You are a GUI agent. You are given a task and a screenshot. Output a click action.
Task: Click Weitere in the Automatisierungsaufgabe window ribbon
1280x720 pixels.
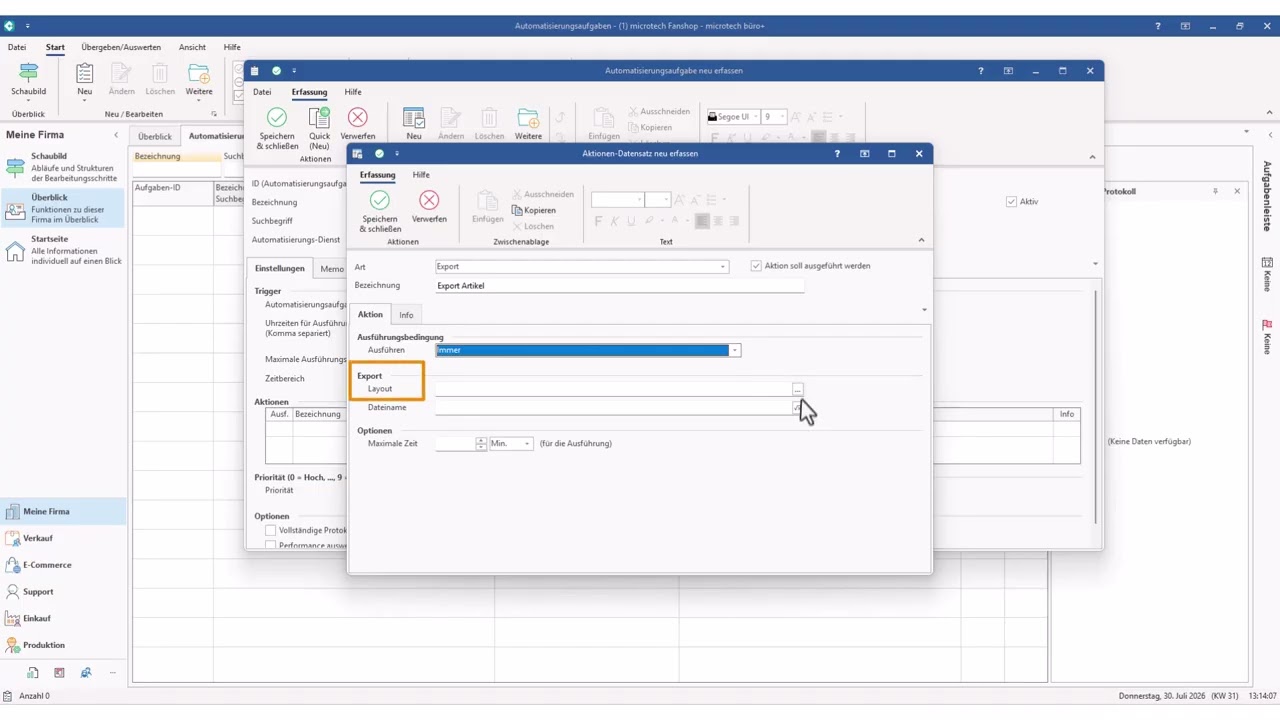(x=528, y=123)
